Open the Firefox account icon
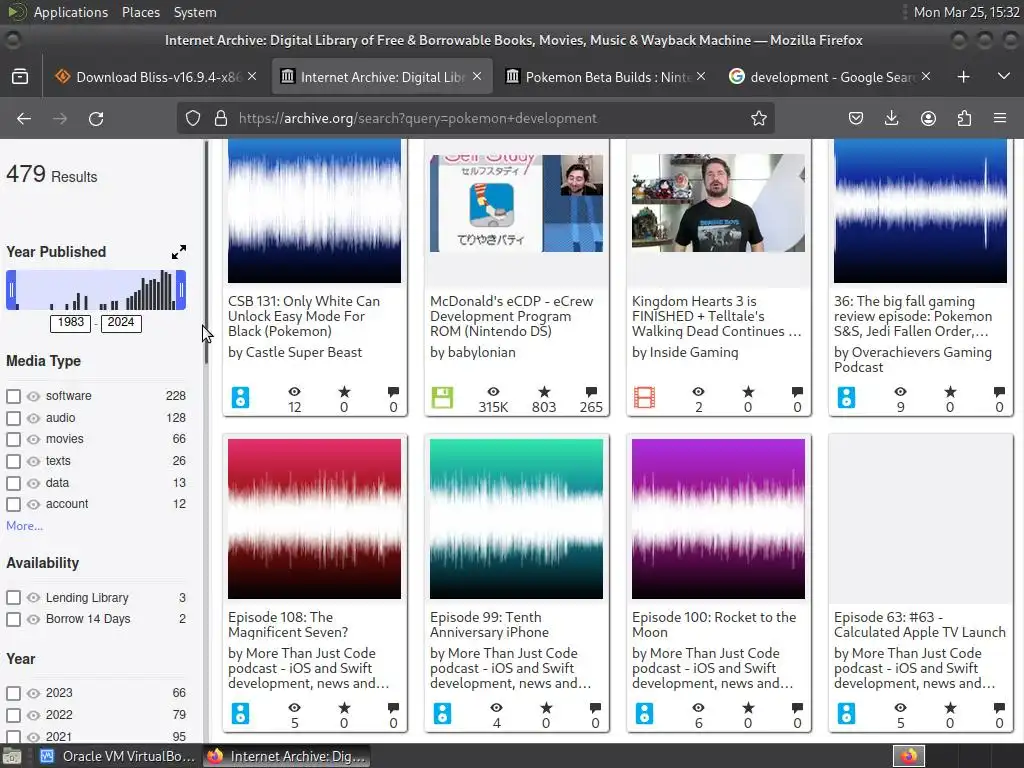 click(928, 118)
